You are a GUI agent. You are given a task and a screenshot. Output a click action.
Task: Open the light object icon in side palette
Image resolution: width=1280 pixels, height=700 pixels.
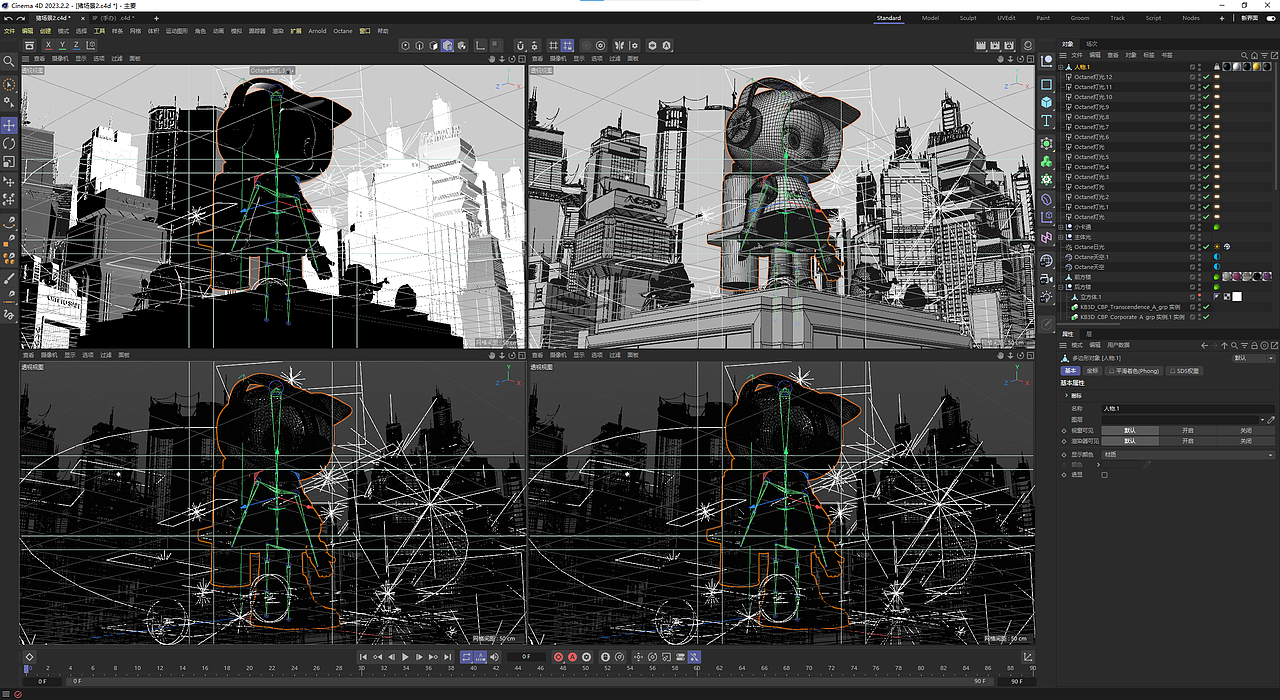[x=1046, y=296]
